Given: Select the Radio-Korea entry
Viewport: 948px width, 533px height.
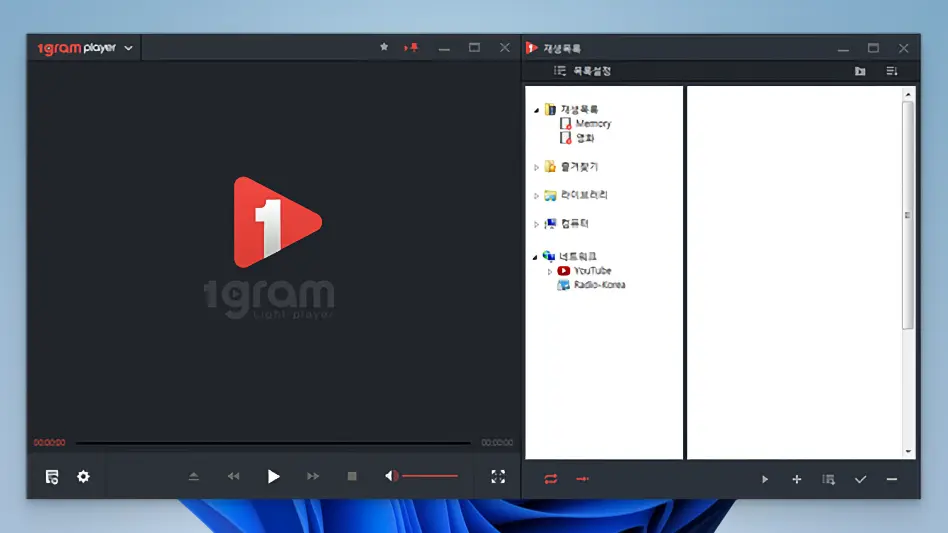Looking at the screenshot, I should [600, 285].
